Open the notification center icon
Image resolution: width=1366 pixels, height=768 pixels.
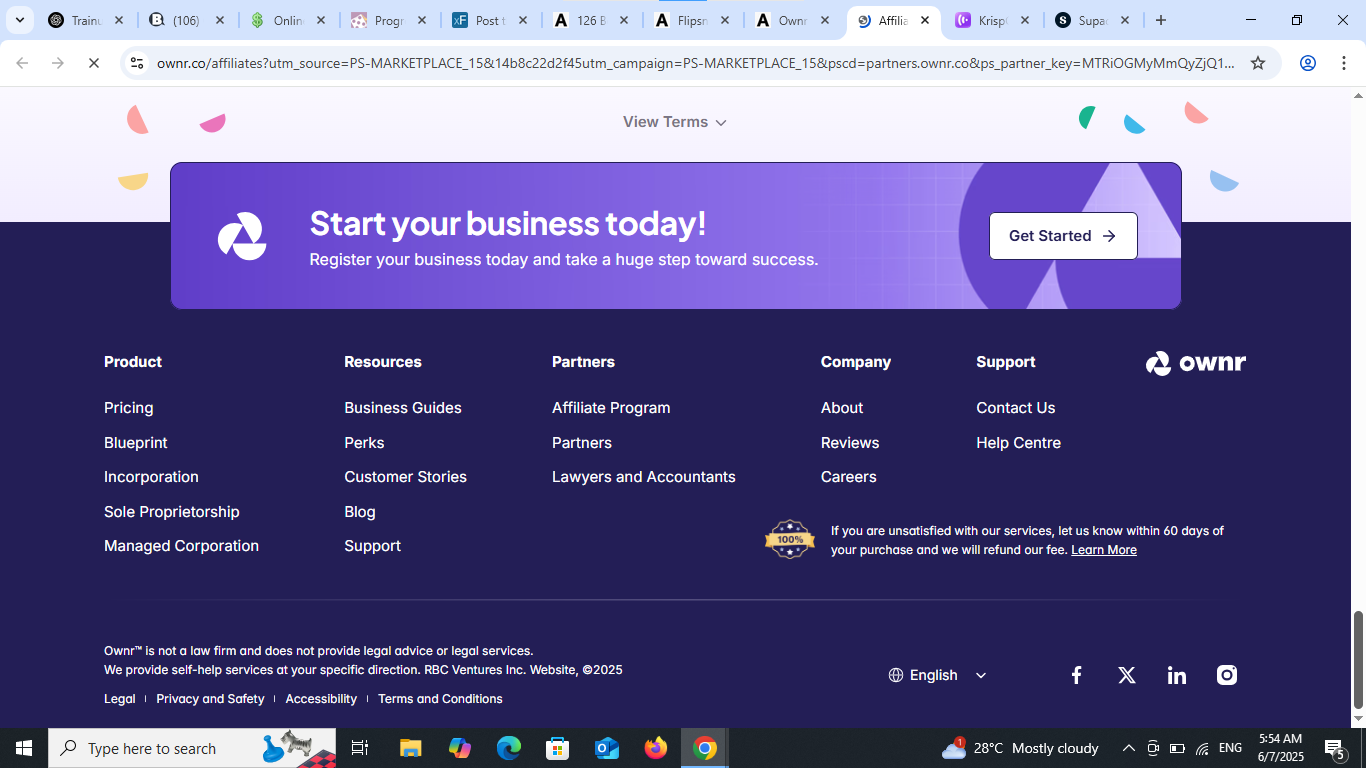click(1334, 748)
